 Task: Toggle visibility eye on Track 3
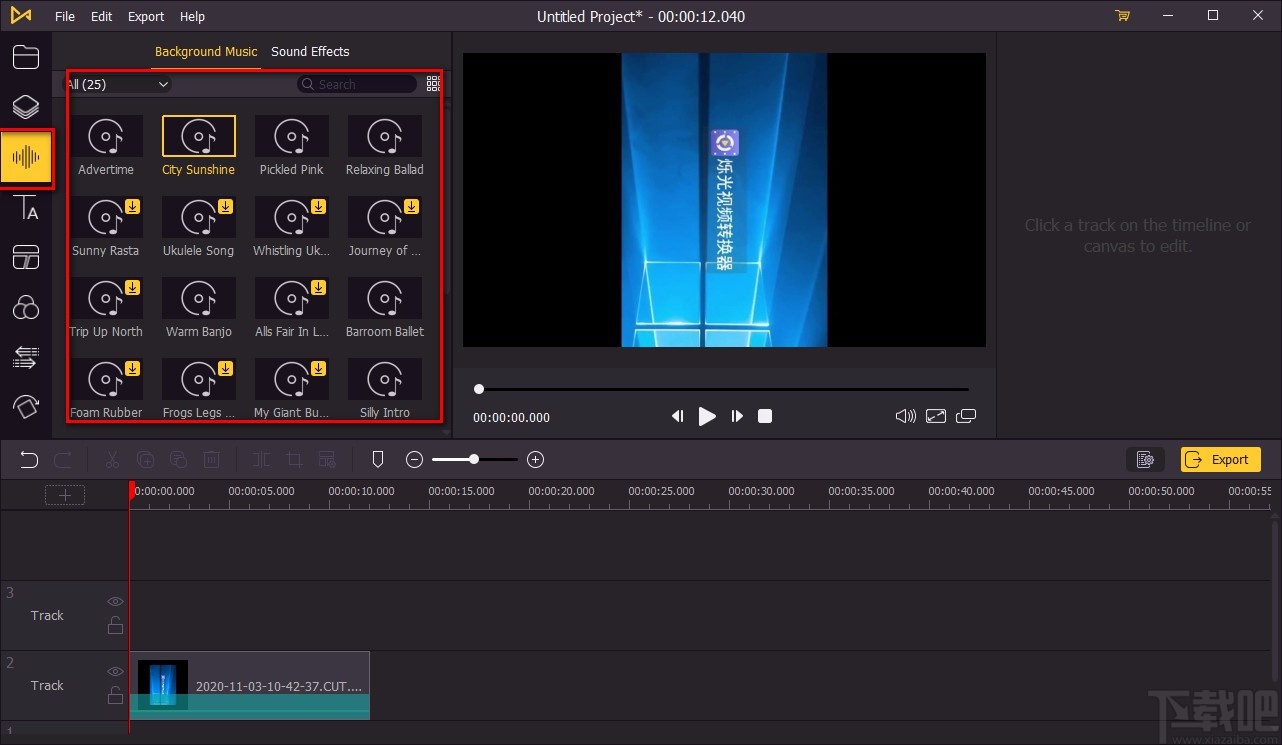pyautogui.click(x=115, y=602)
